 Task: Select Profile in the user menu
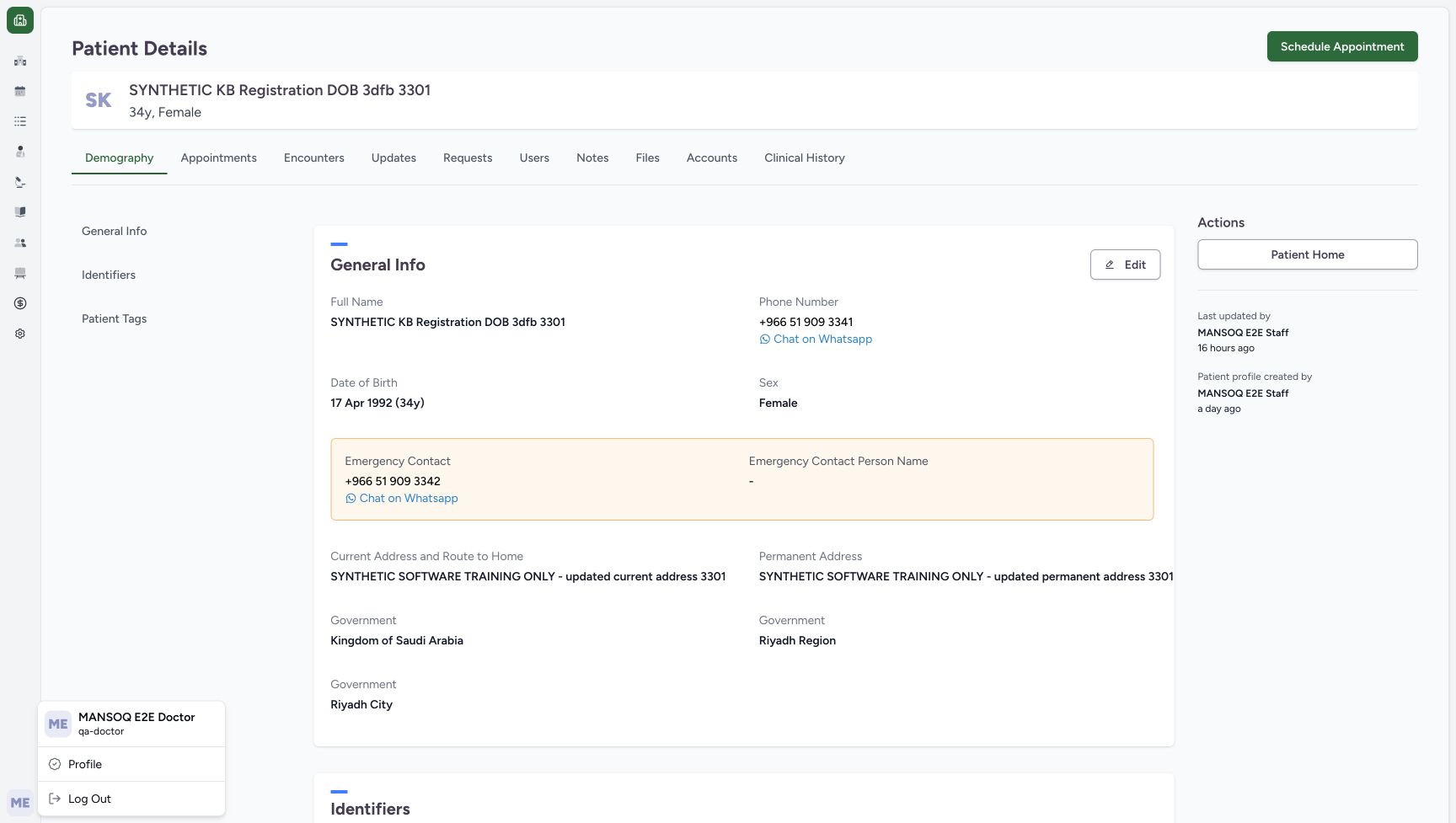coord(131,764)
